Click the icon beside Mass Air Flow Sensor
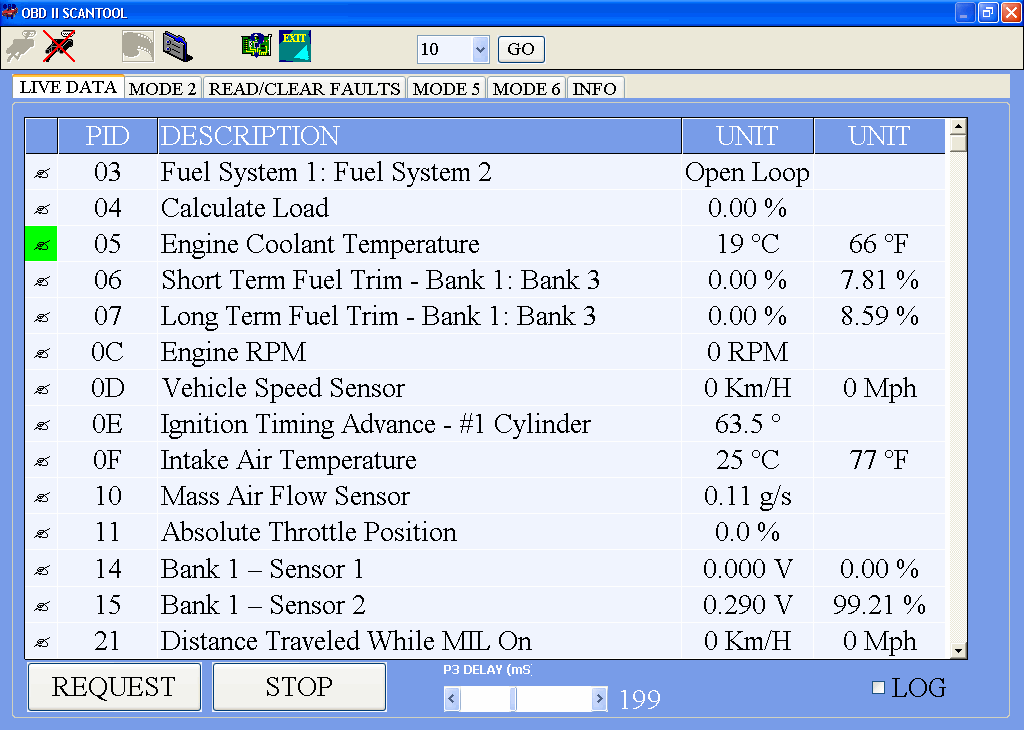1024x730 pixels. [x=41, y=497]
